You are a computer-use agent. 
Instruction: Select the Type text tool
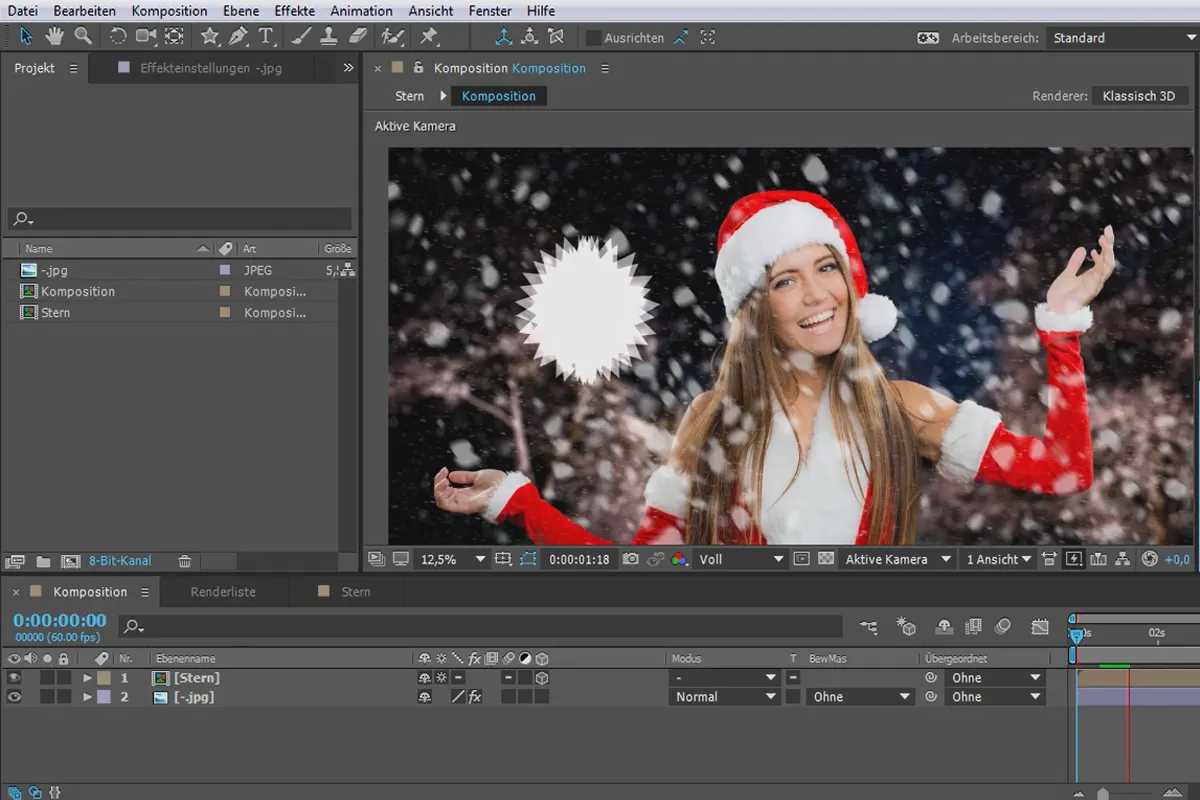tap(266, 37)
